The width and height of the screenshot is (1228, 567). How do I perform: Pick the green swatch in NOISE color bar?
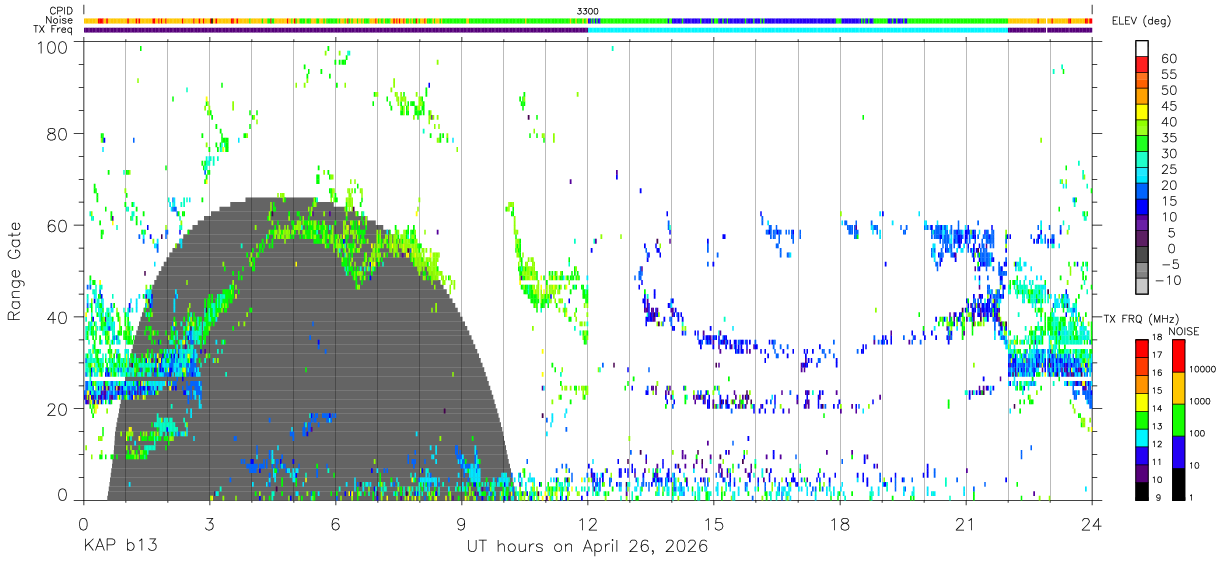[x=1177, y=420]
